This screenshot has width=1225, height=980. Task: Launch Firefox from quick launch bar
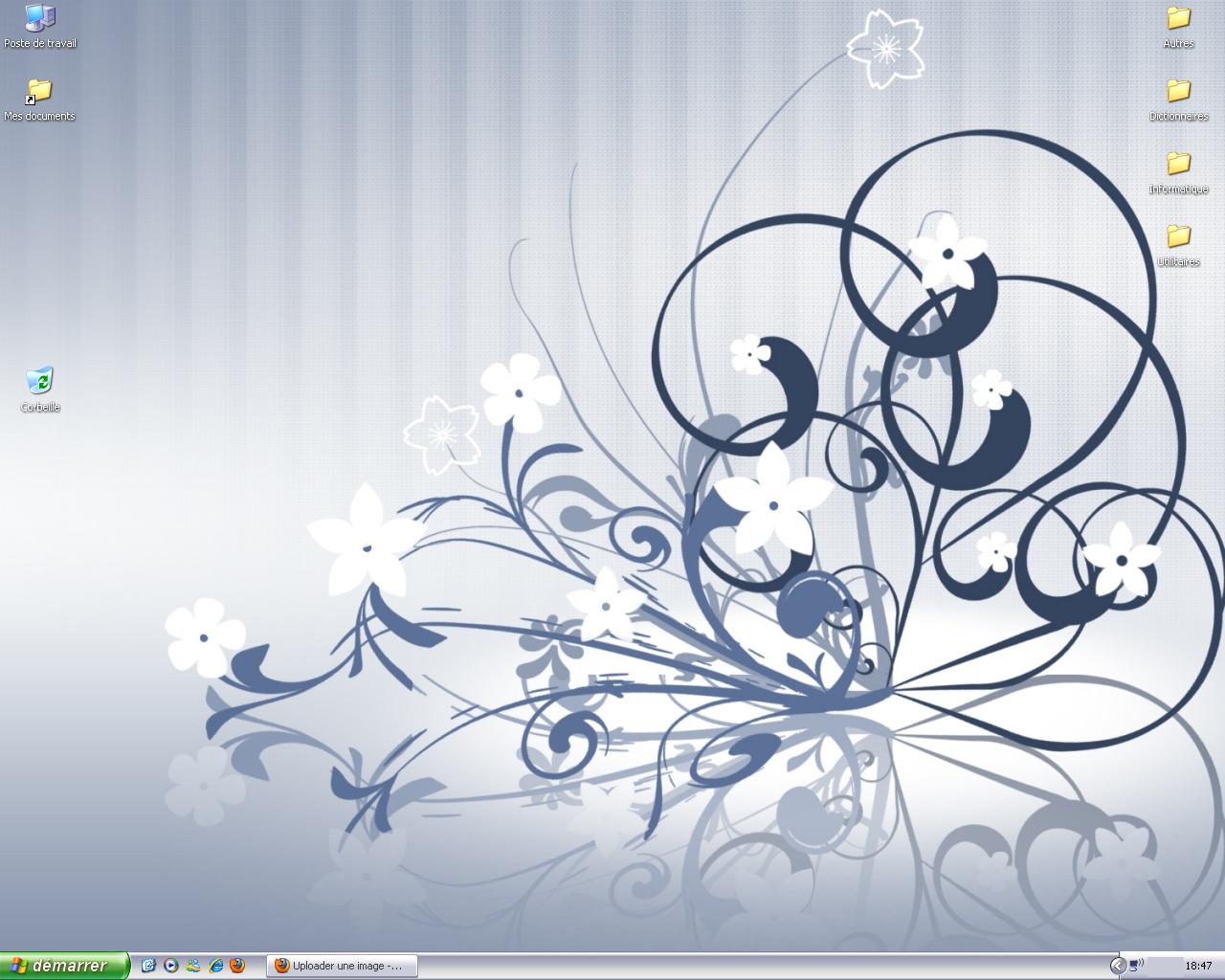click(237, 966)
